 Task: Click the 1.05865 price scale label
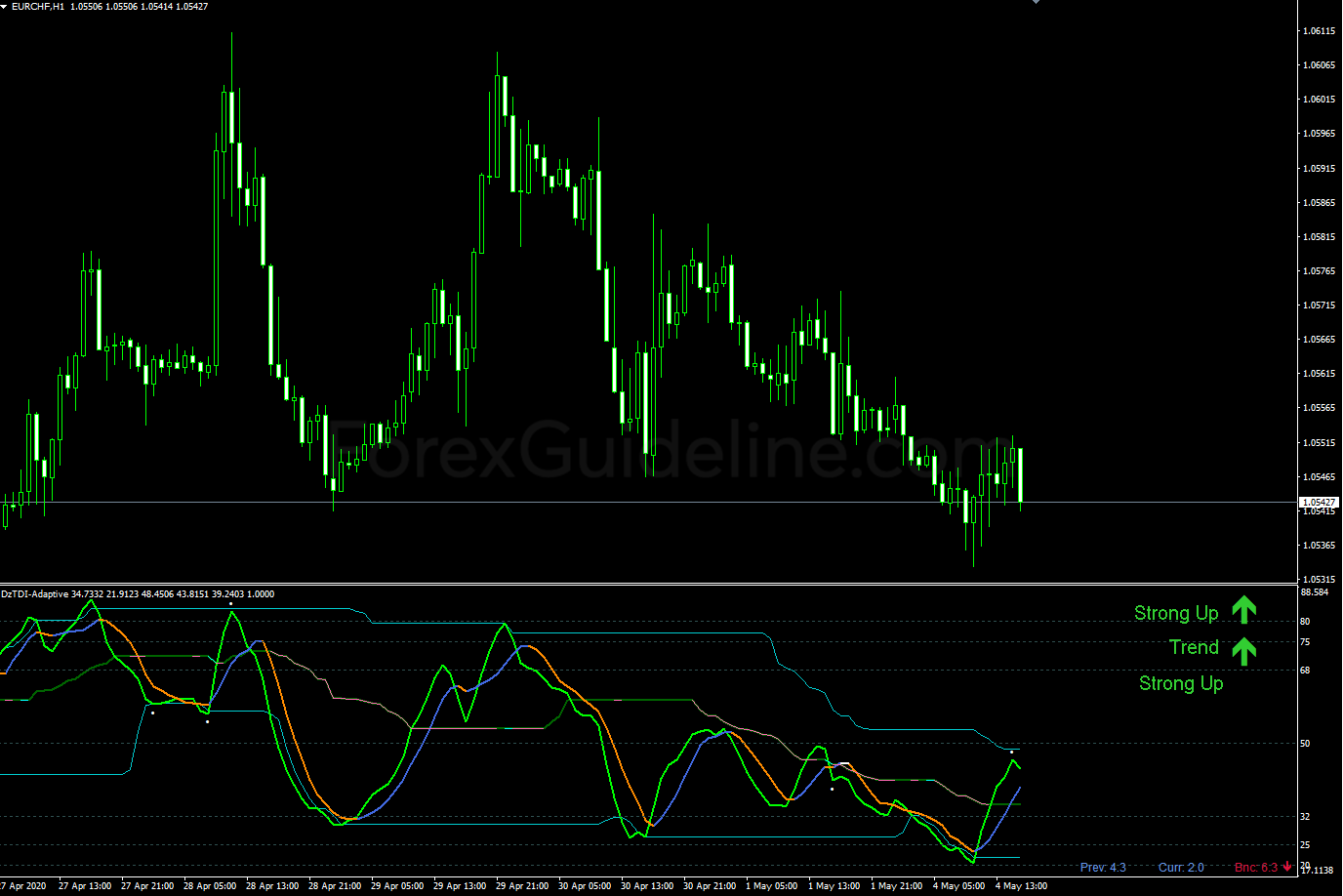click(x=1320, y=203)
